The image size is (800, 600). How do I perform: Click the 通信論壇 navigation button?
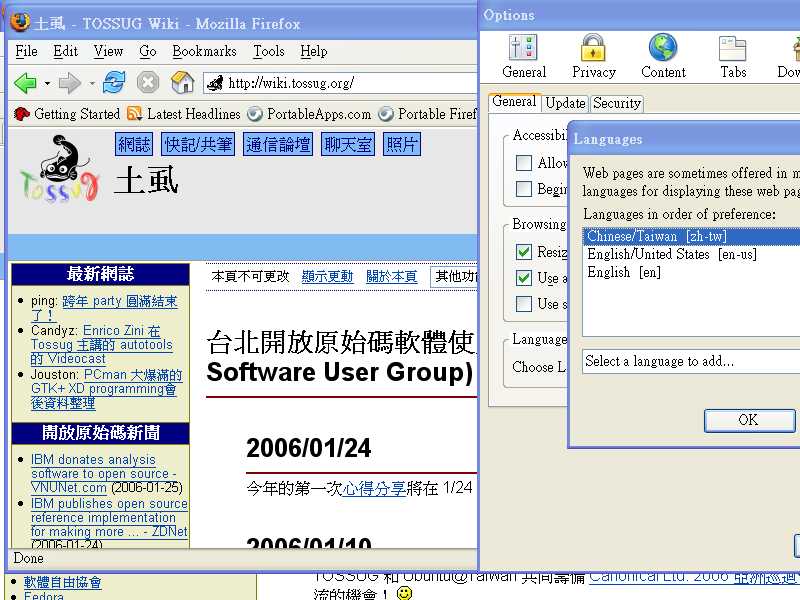pos(278,144)
